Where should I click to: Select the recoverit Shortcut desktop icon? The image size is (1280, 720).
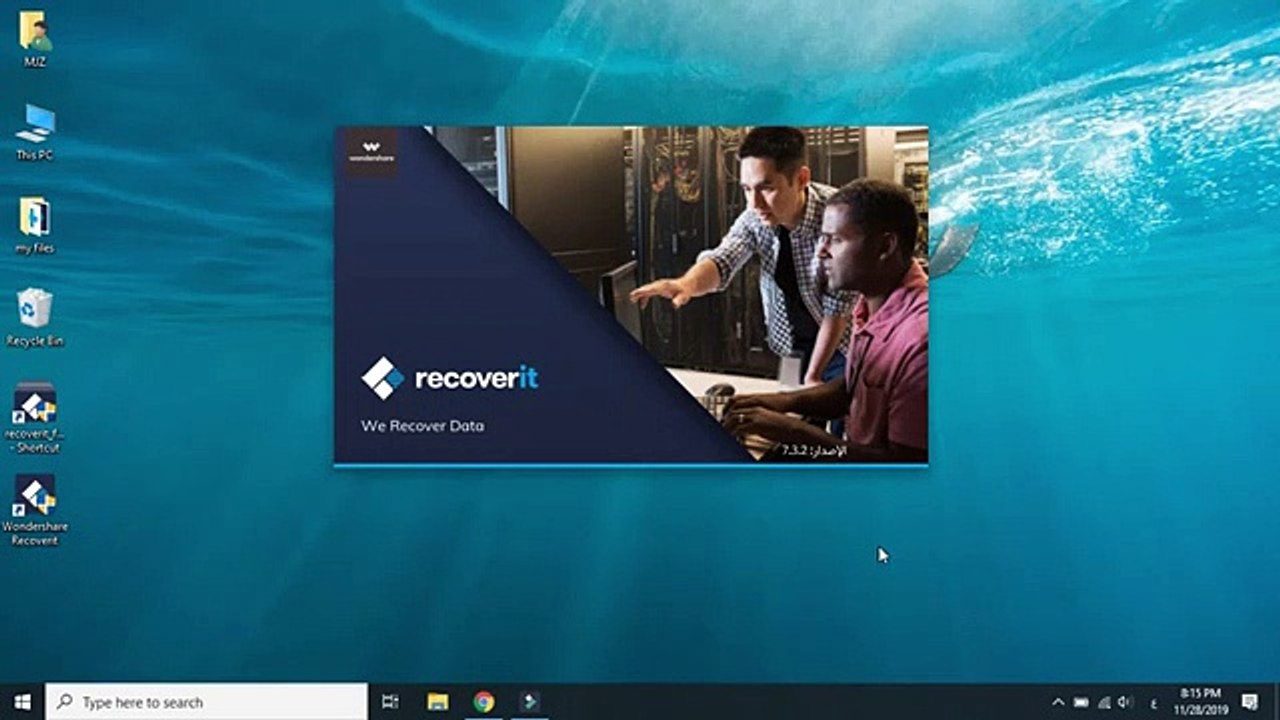coord(35,418)
